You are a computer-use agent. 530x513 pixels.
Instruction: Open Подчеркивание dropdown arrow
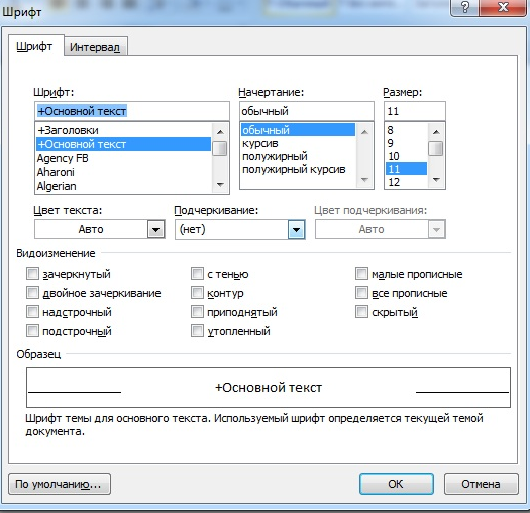pos(296,229)
